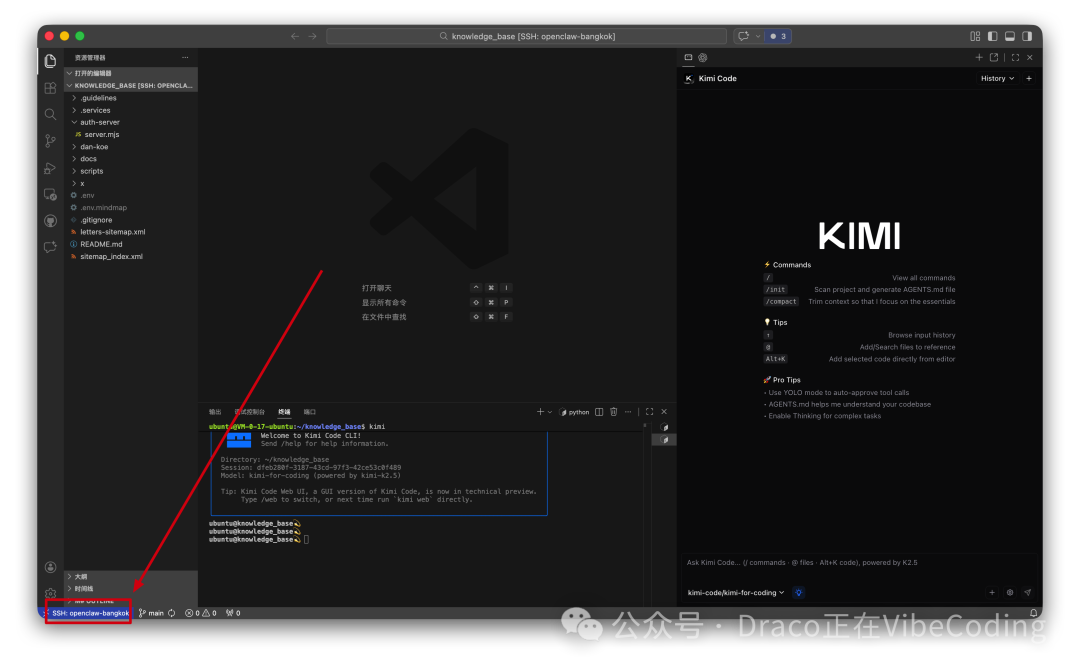1080x669 pixels.
Task: Switch to the 输出 output tab
Action: point(215,411)
